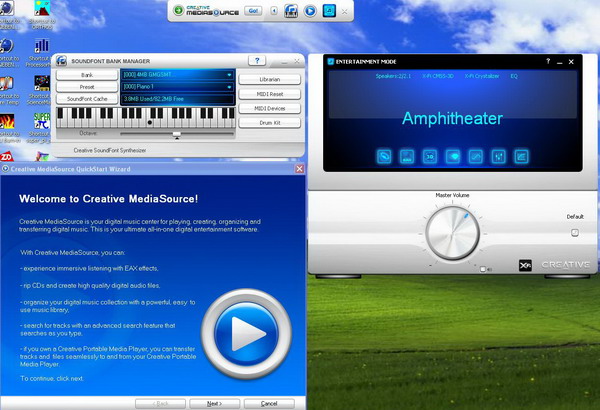This screenshot has height=410, width=600.
Task: Close the QuickStart Wizard window
Action: tap(300, 169)
